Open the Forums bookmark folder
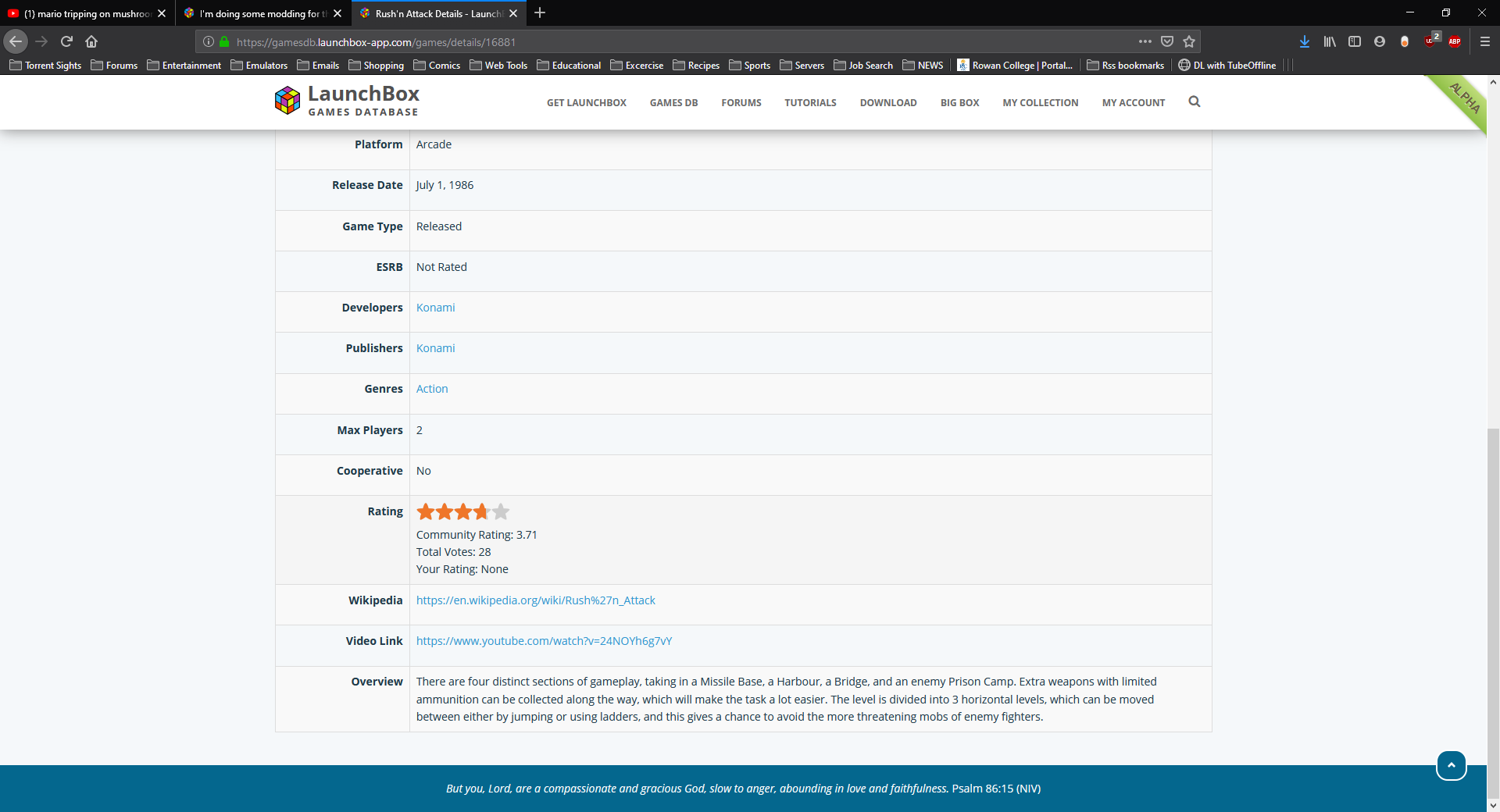The image size is (1500, 812). click(x=114, y=66)
